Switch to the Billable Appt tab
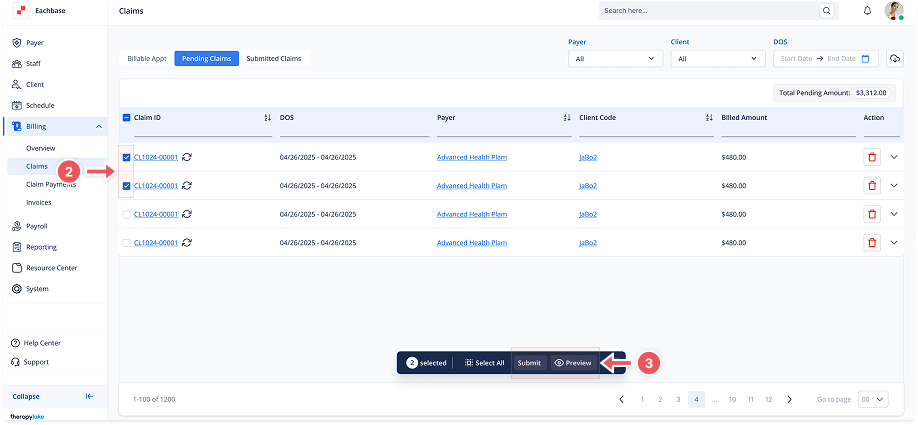 point(147,59)
